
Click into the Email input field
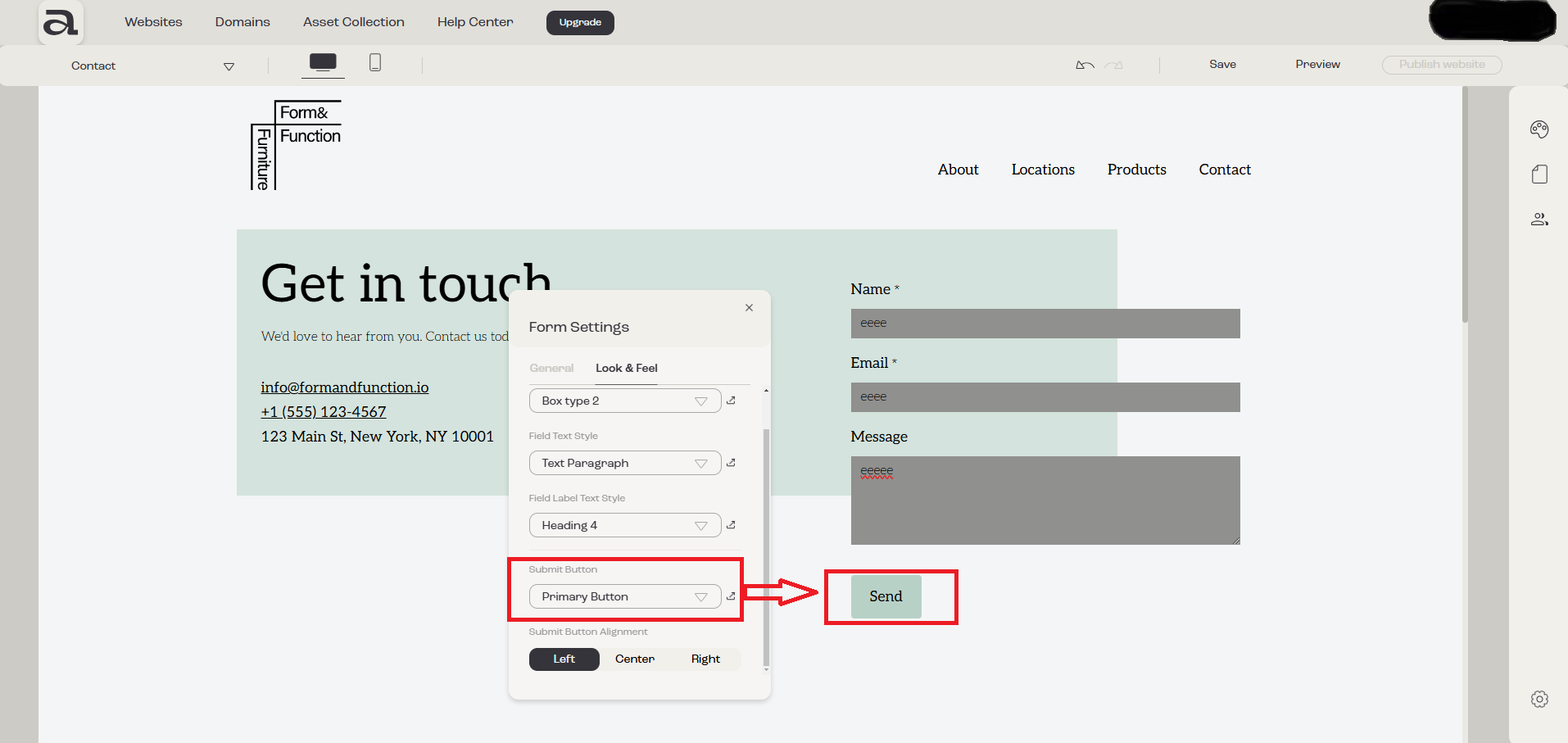pos(1045,397)
